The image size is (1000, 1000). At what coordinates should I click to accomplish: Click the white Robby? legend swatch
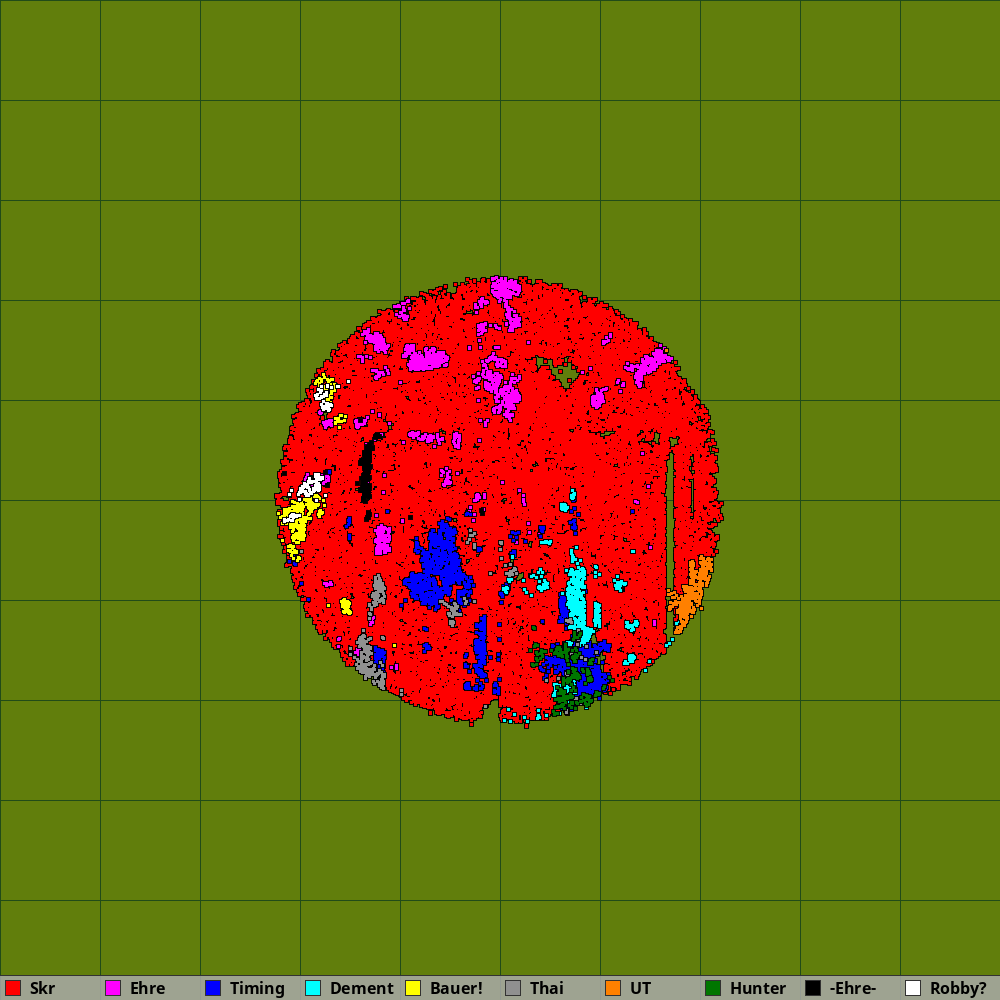913,988
